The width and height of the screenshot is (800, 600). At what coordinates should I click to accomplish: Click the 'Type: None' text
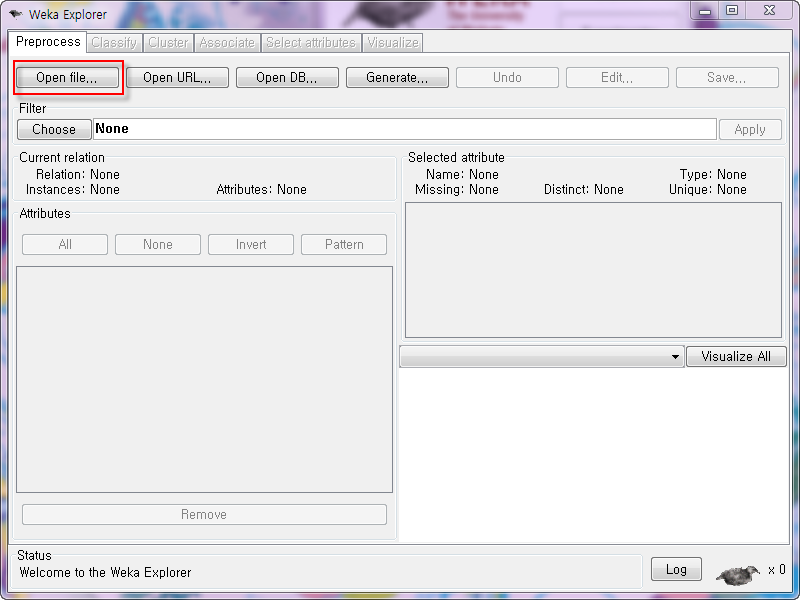(x=713, y=174)
